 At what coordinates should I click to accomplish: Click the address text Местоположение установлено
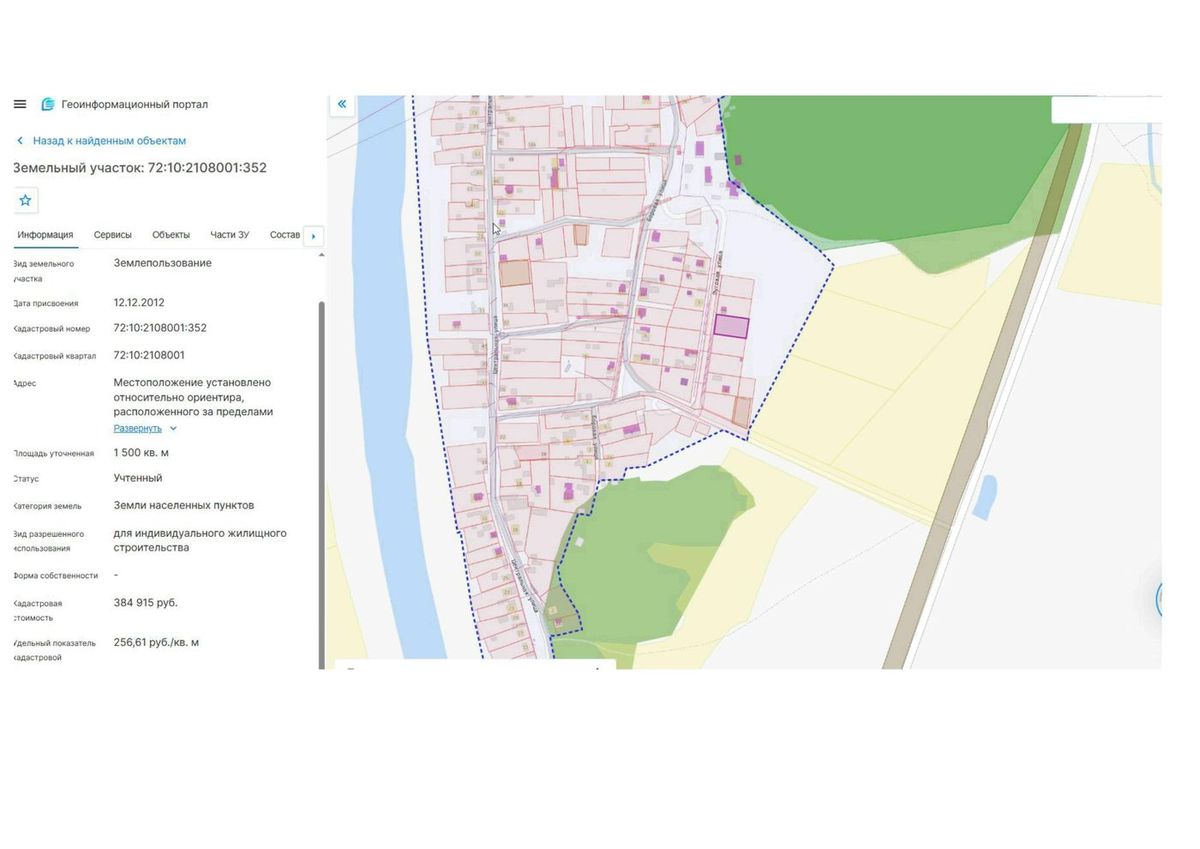click(192, 382)
